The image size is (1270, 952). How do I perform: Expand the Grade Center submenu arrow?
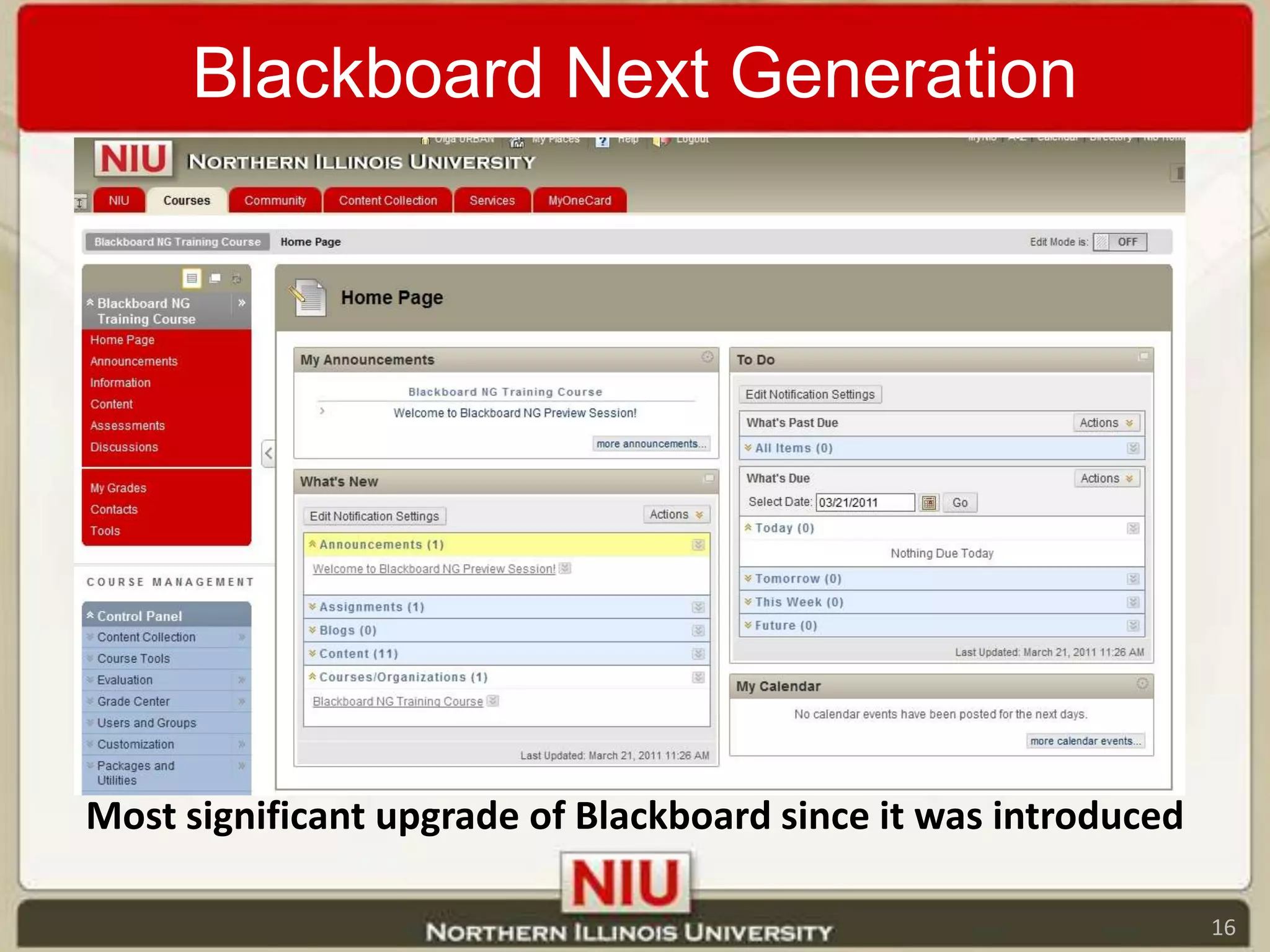242,701
